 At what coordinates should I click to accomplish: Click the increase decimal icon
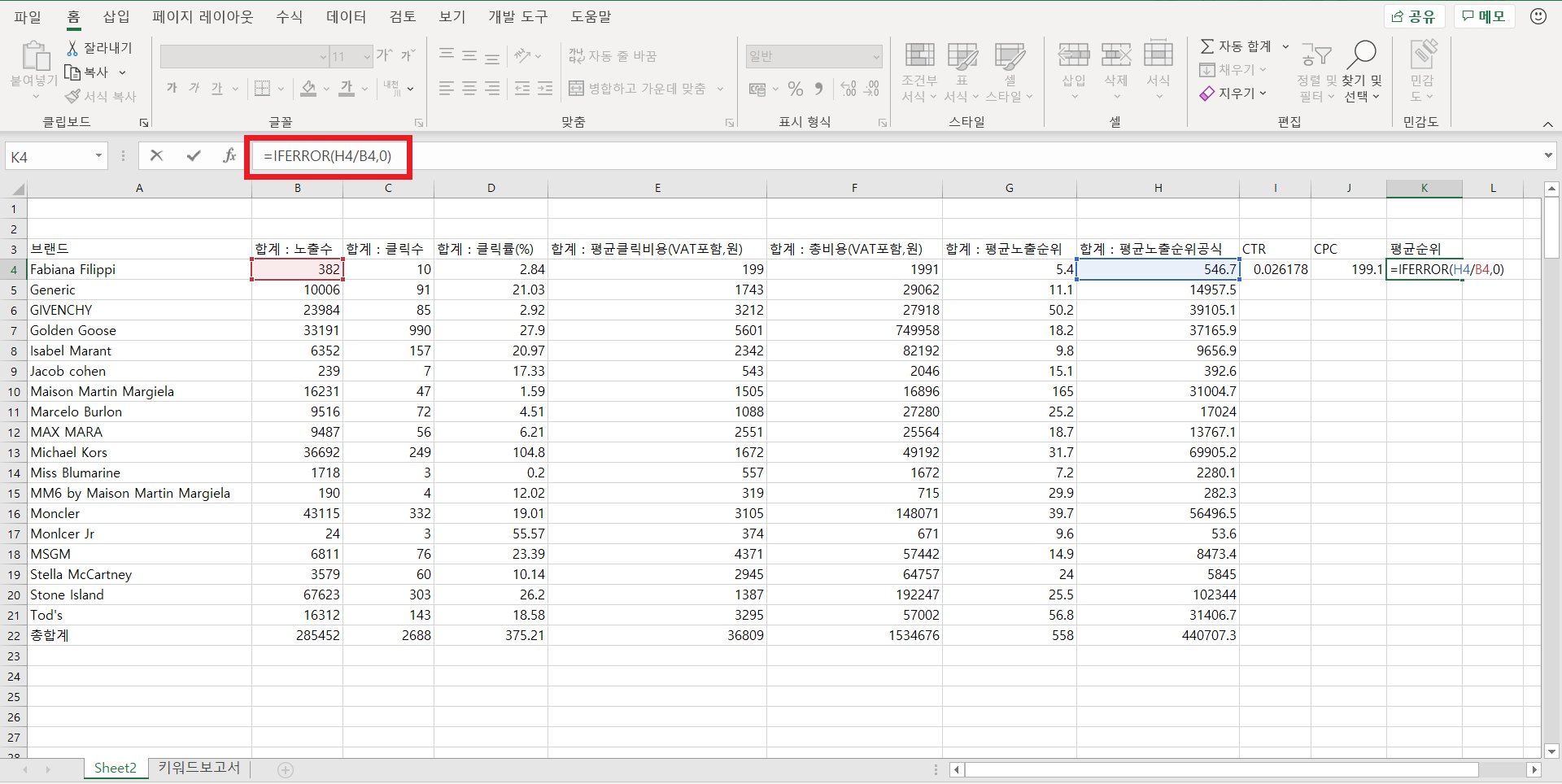(x=849, y=88)
